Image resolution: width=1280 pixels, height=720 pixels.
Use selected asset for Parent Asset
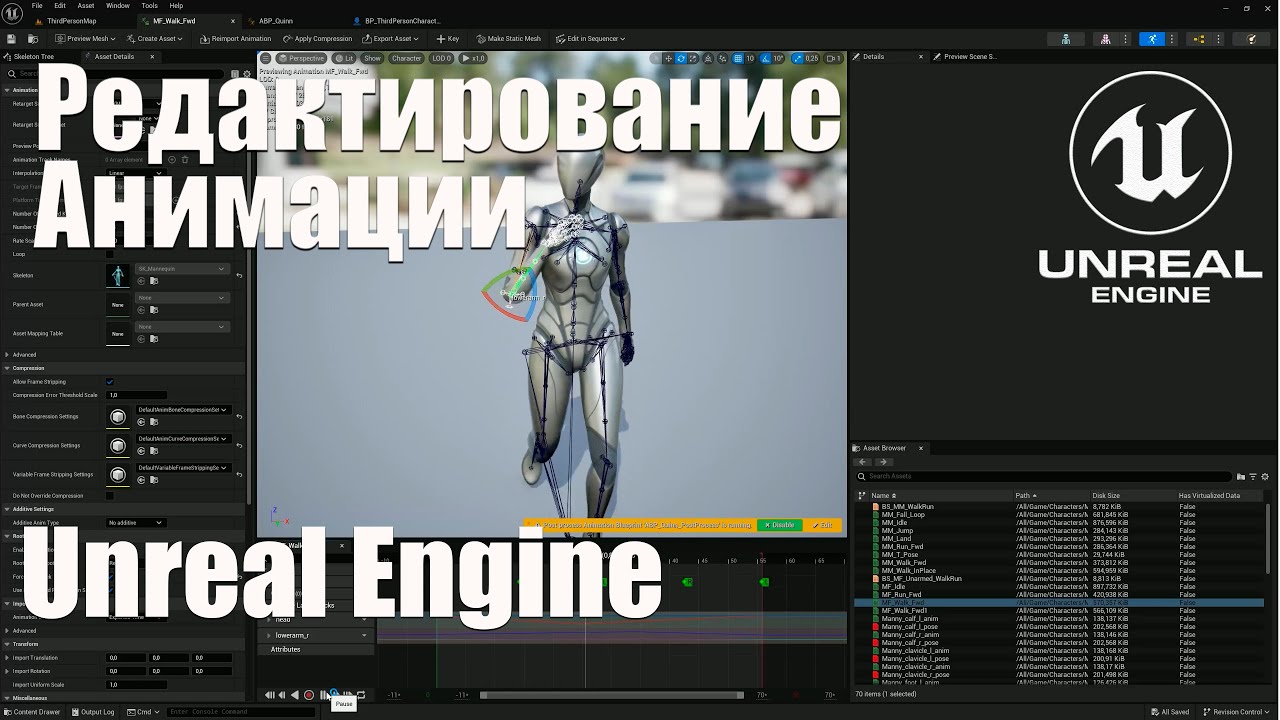(x=141, y=311)
